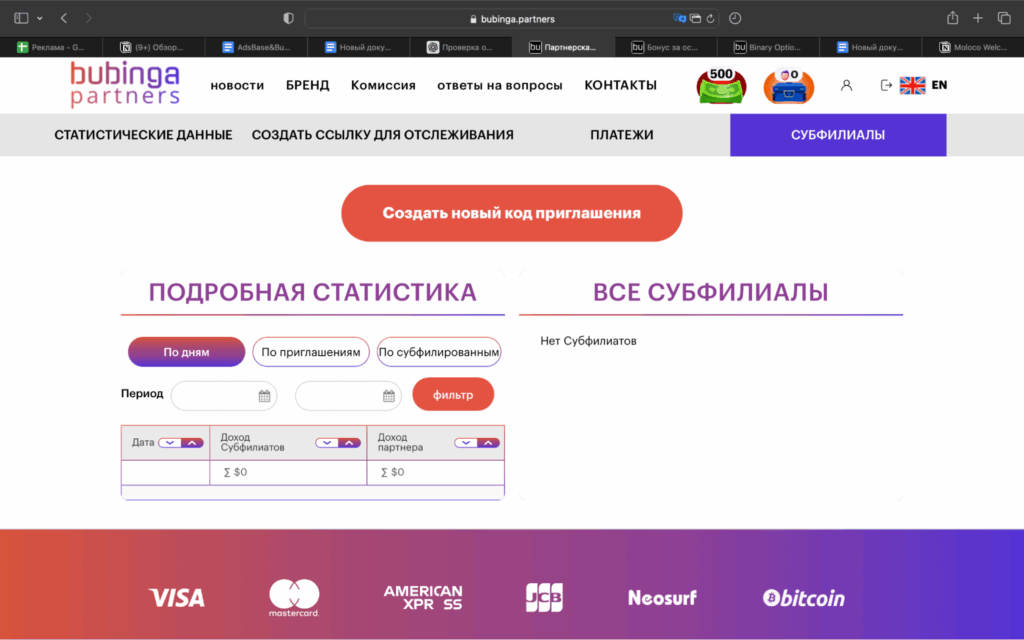Click the logout arrow icon
This screenshot has height=640, width=1024.
885,85
